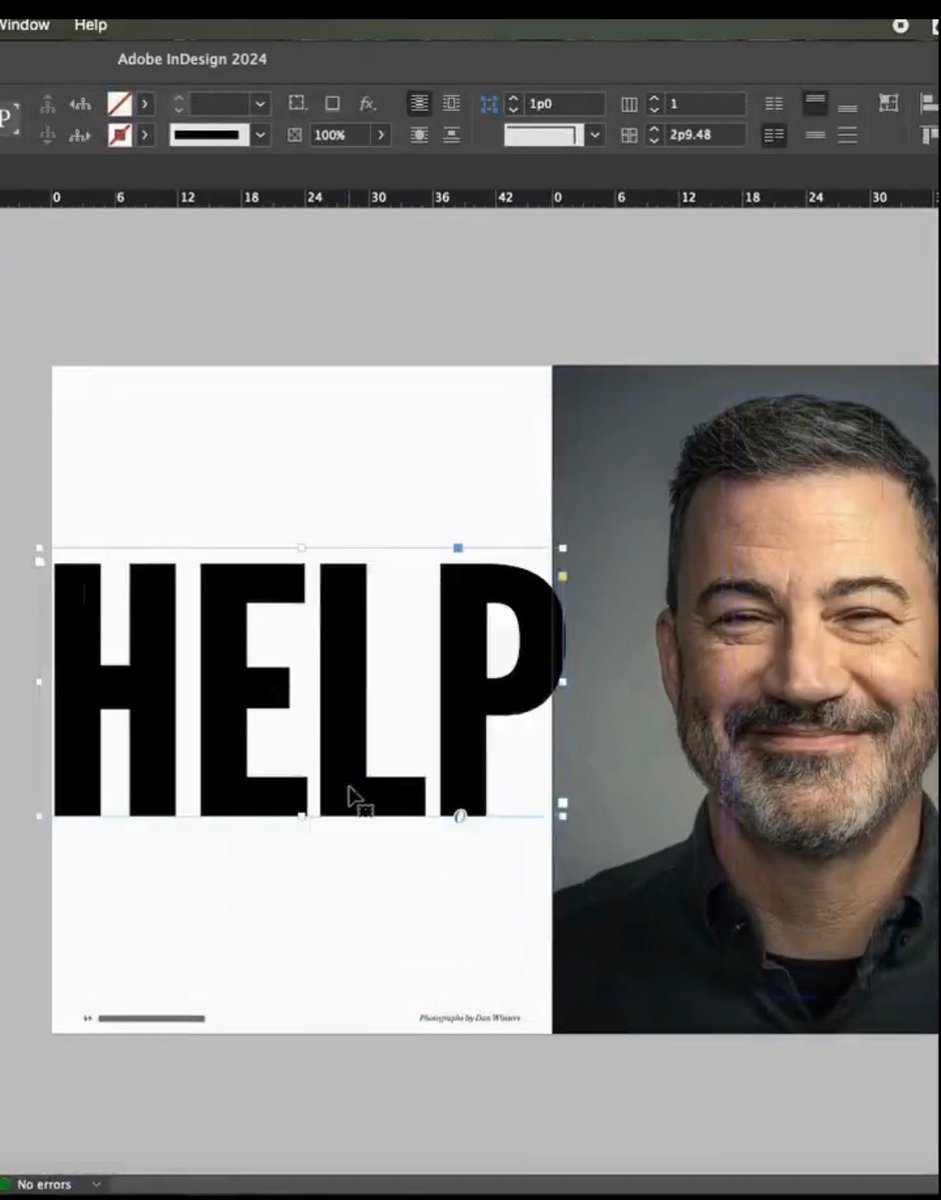Click the Photographs by Dan Winters credit
Viewport: 941px width, 1200px height.
[470, 1018]
